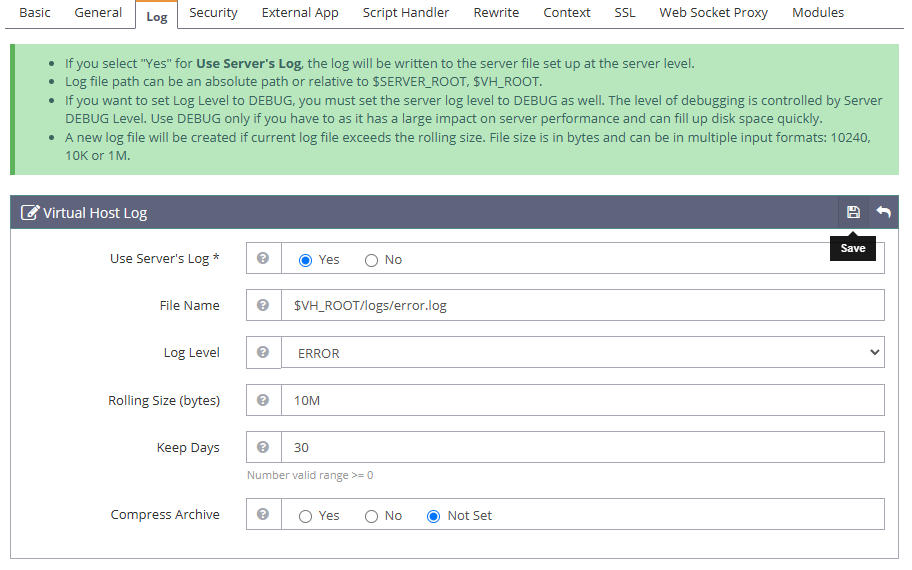Open the Web Socket Proxy tab
This screenshot has width=912, height=570.
coord(713,13)
